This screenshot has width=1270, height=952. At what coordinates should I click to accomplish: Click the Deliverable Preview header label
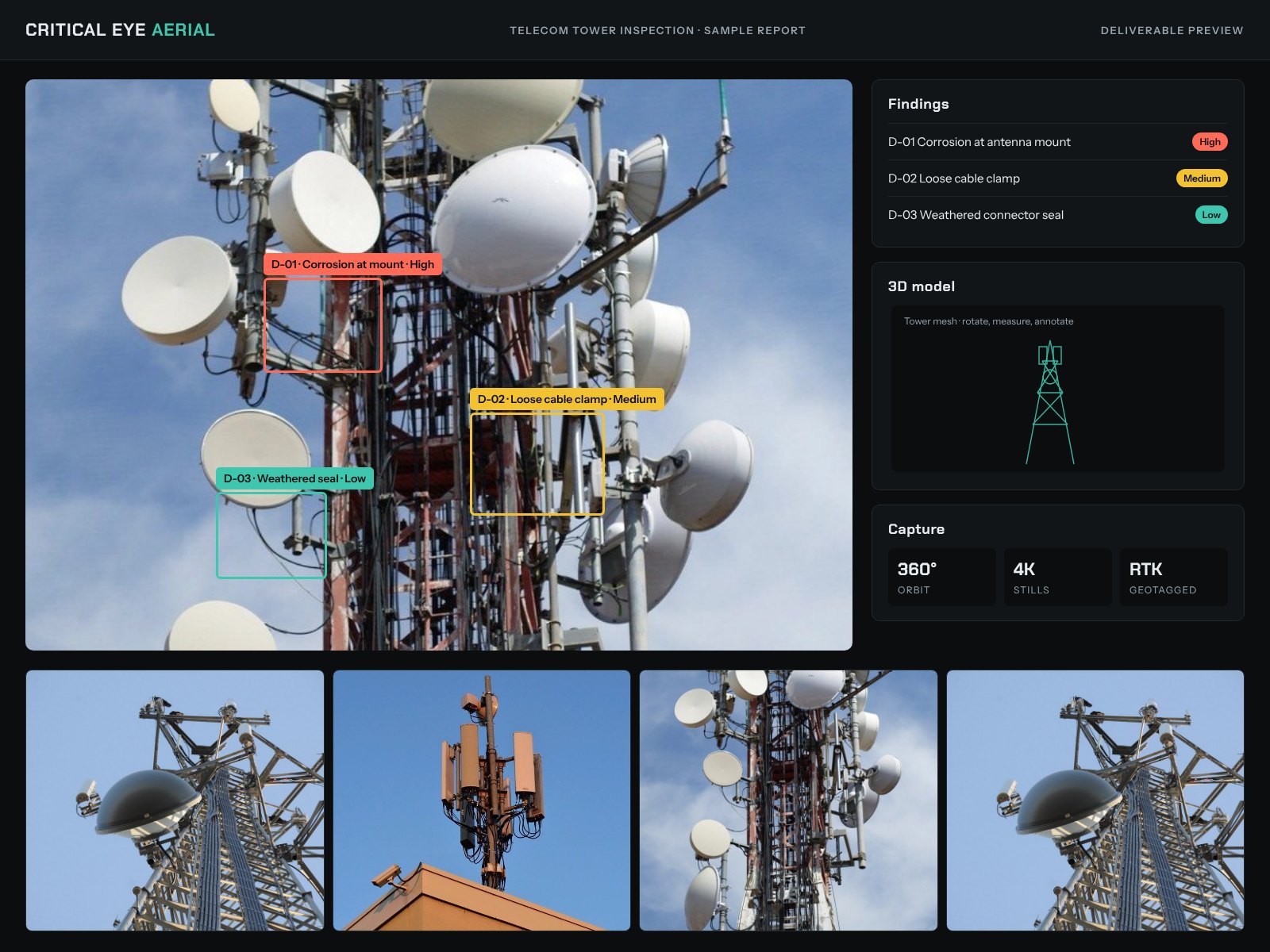tap(1172, 30)
